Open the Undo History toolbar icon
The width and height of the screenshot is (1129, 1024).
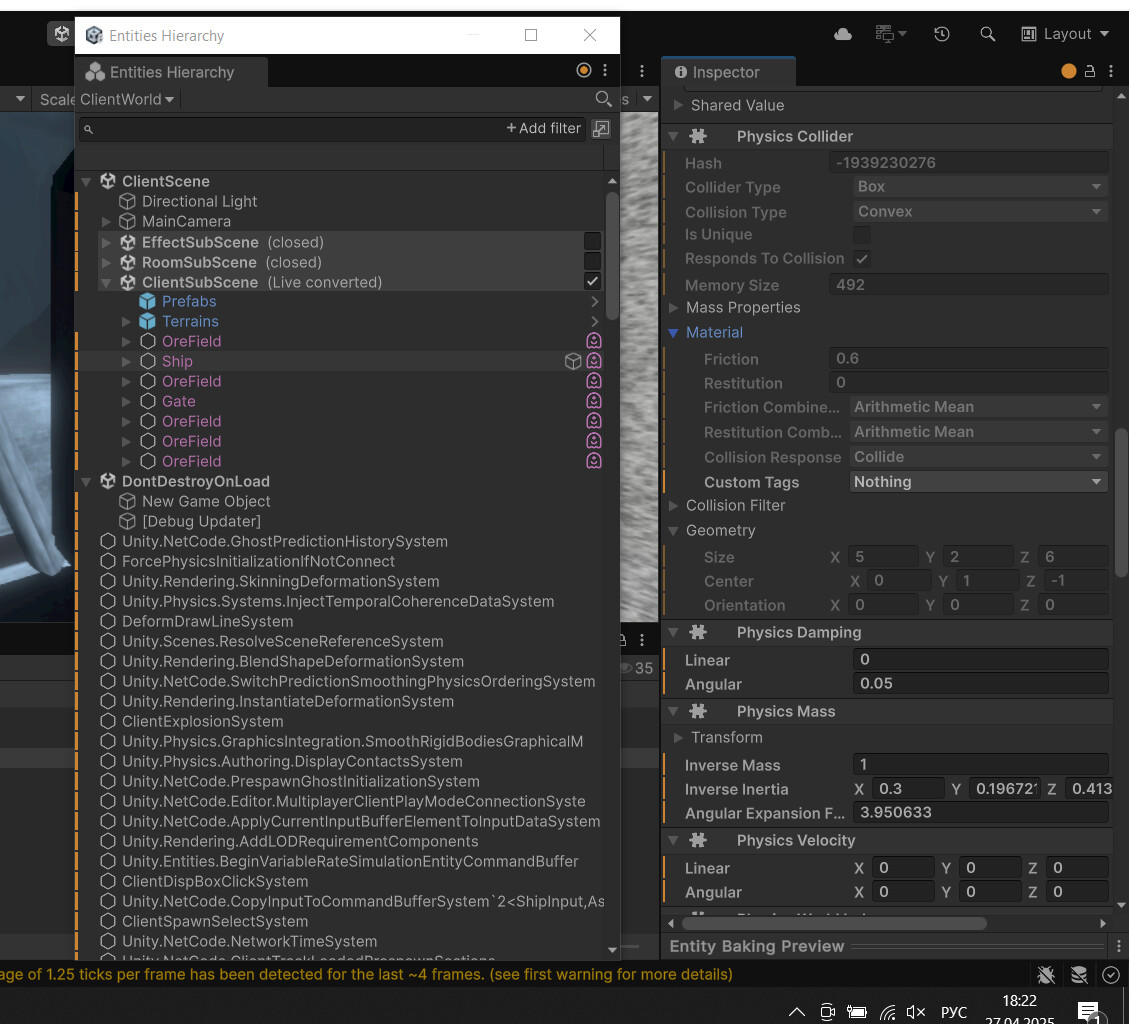click(941, 33)
